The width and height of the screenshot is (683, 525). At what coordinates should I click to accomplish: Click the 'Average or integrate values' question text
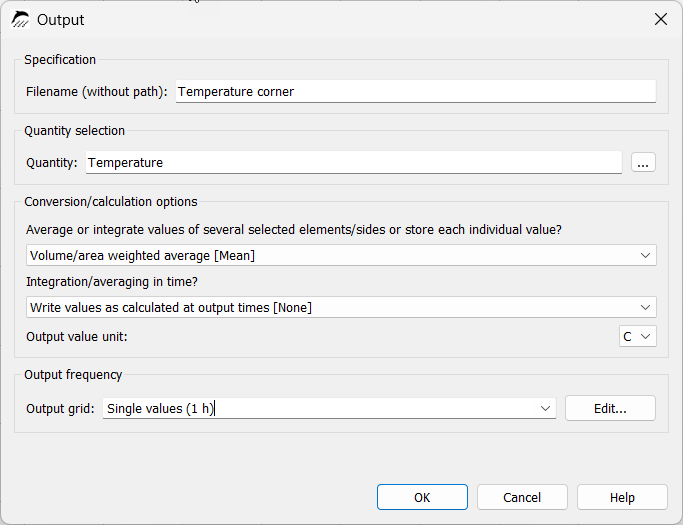click(294, 230)
